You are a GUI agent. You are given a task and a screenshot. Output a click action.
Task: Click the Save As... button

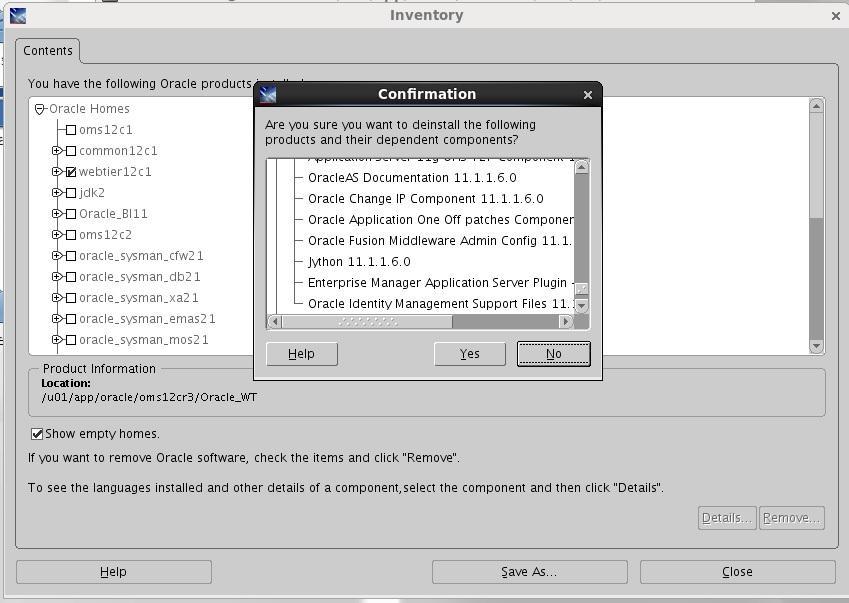[530, 572]
